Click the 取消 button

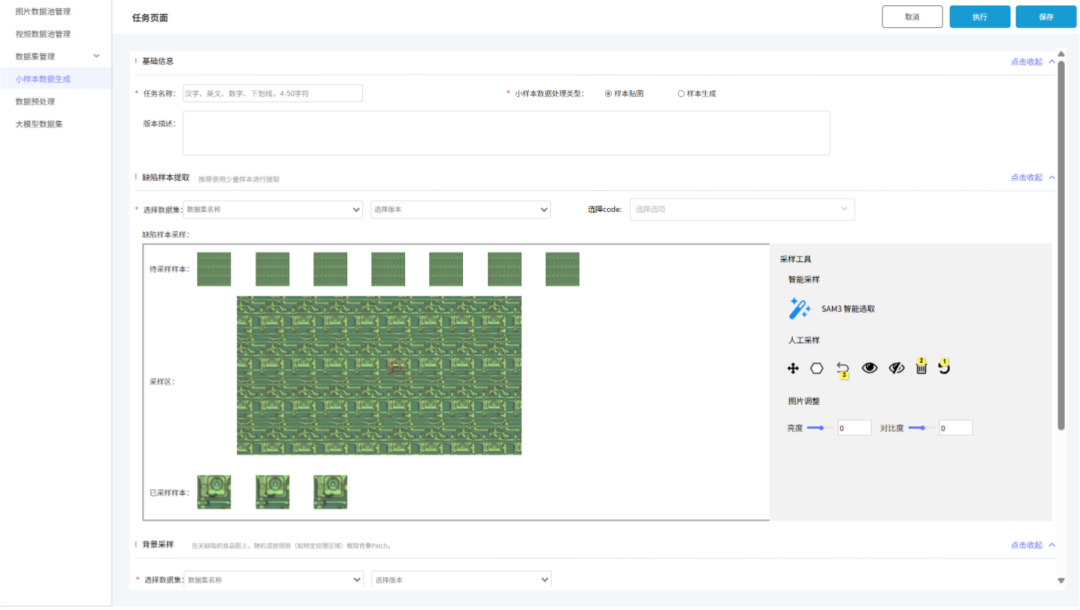912,17
